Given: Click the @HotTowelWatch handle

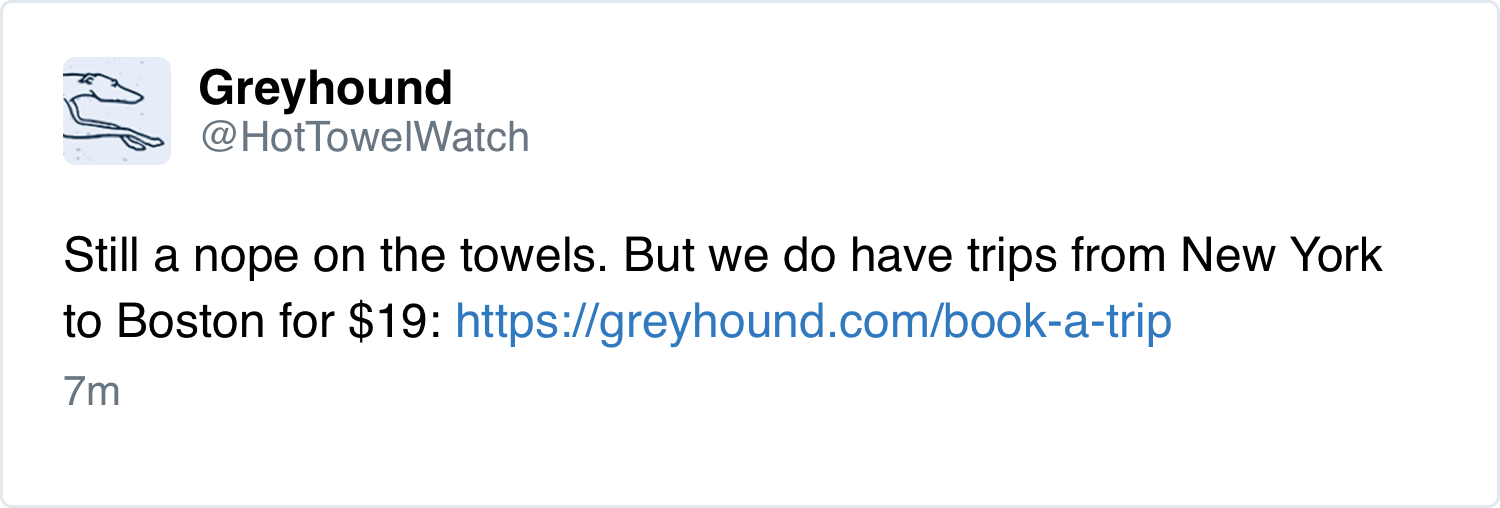Looking at the screenshot, I should pyautogui.click(x=364, y=138).
